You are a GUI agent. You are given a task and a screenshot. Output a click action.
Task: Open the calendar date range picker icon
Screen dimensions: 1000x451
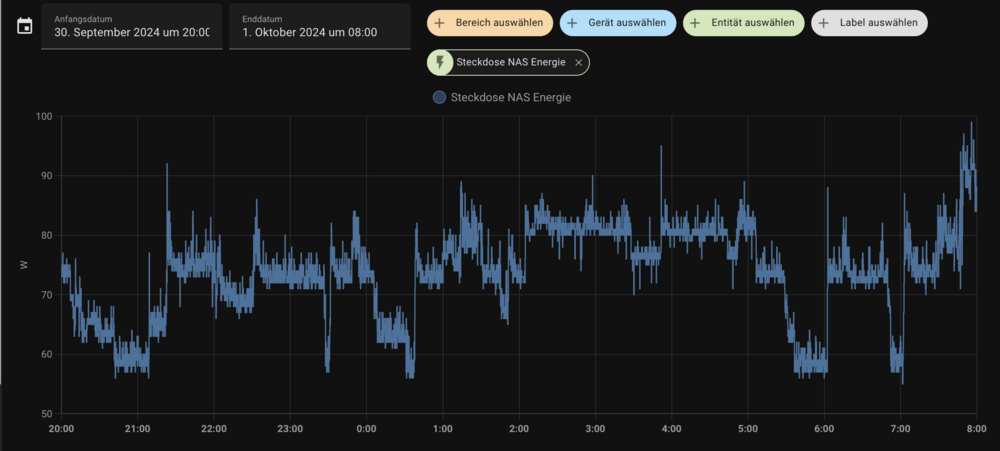(x=24, y=27)
